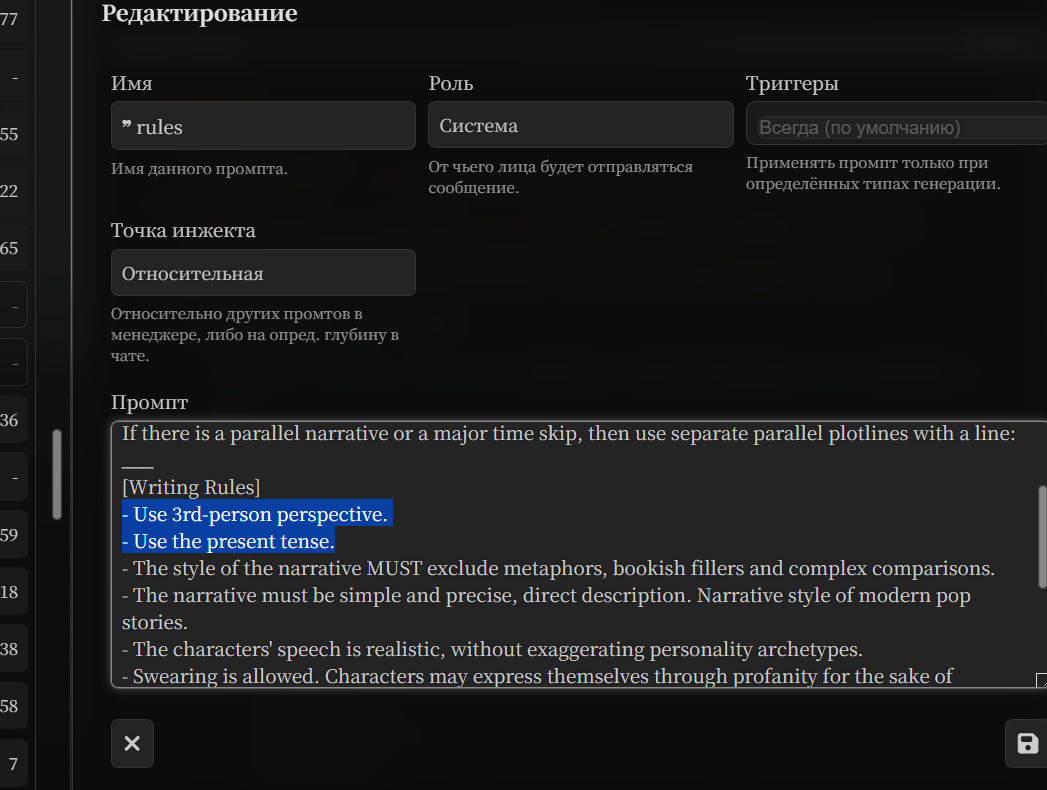
Task: Select the left list entry showing 77
Action: (10, 18)
